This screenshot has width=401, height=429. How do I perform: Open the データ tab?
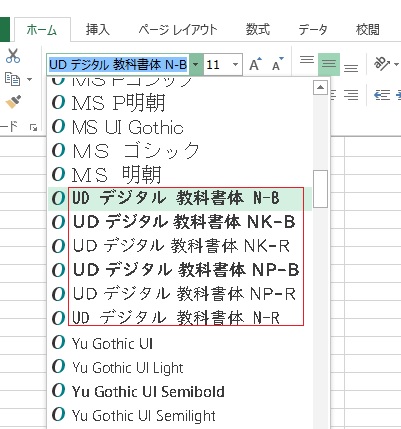(313, 30)
